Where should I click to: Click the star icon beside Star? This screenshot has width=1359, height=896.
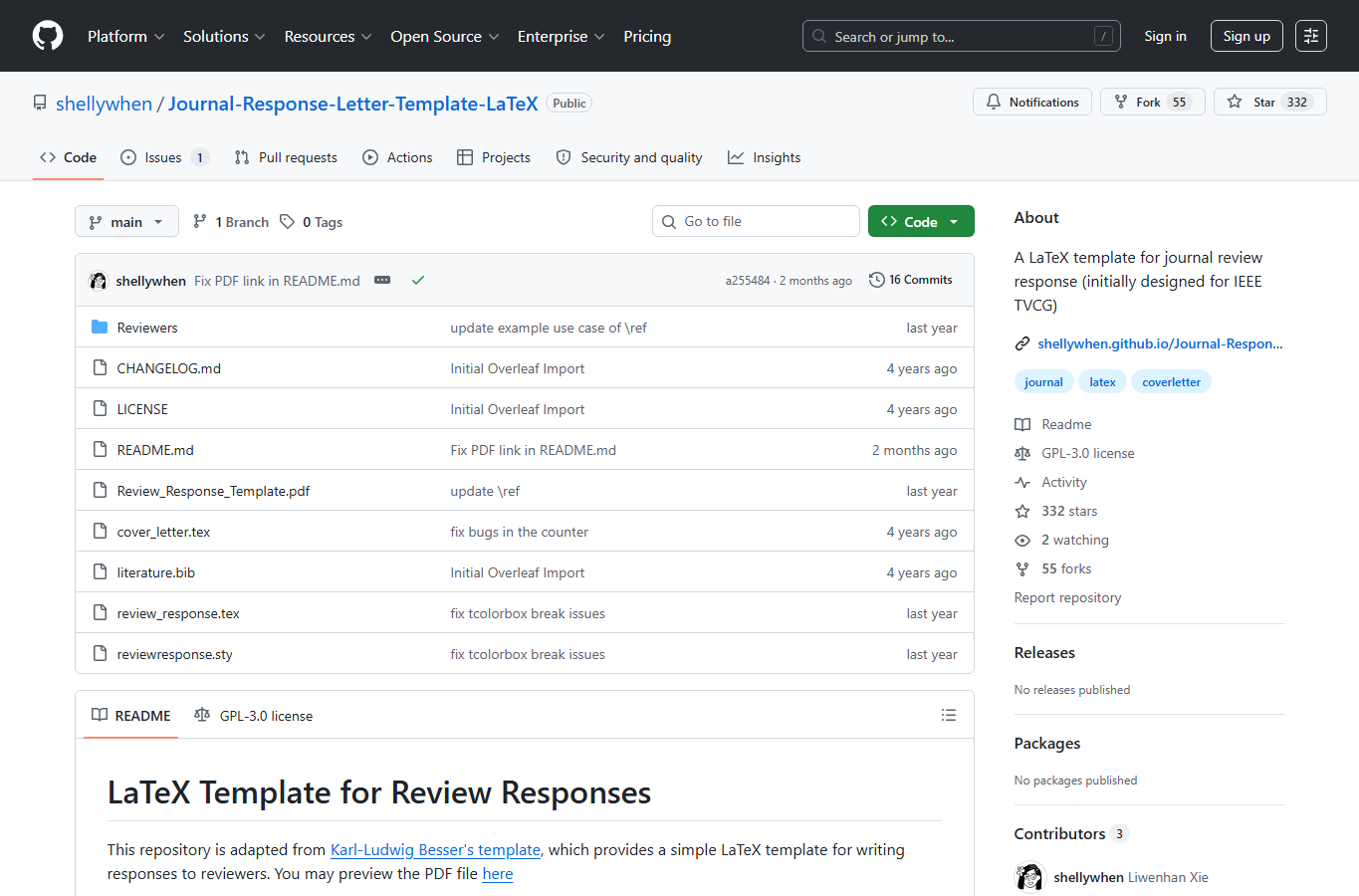point(1235,102)
